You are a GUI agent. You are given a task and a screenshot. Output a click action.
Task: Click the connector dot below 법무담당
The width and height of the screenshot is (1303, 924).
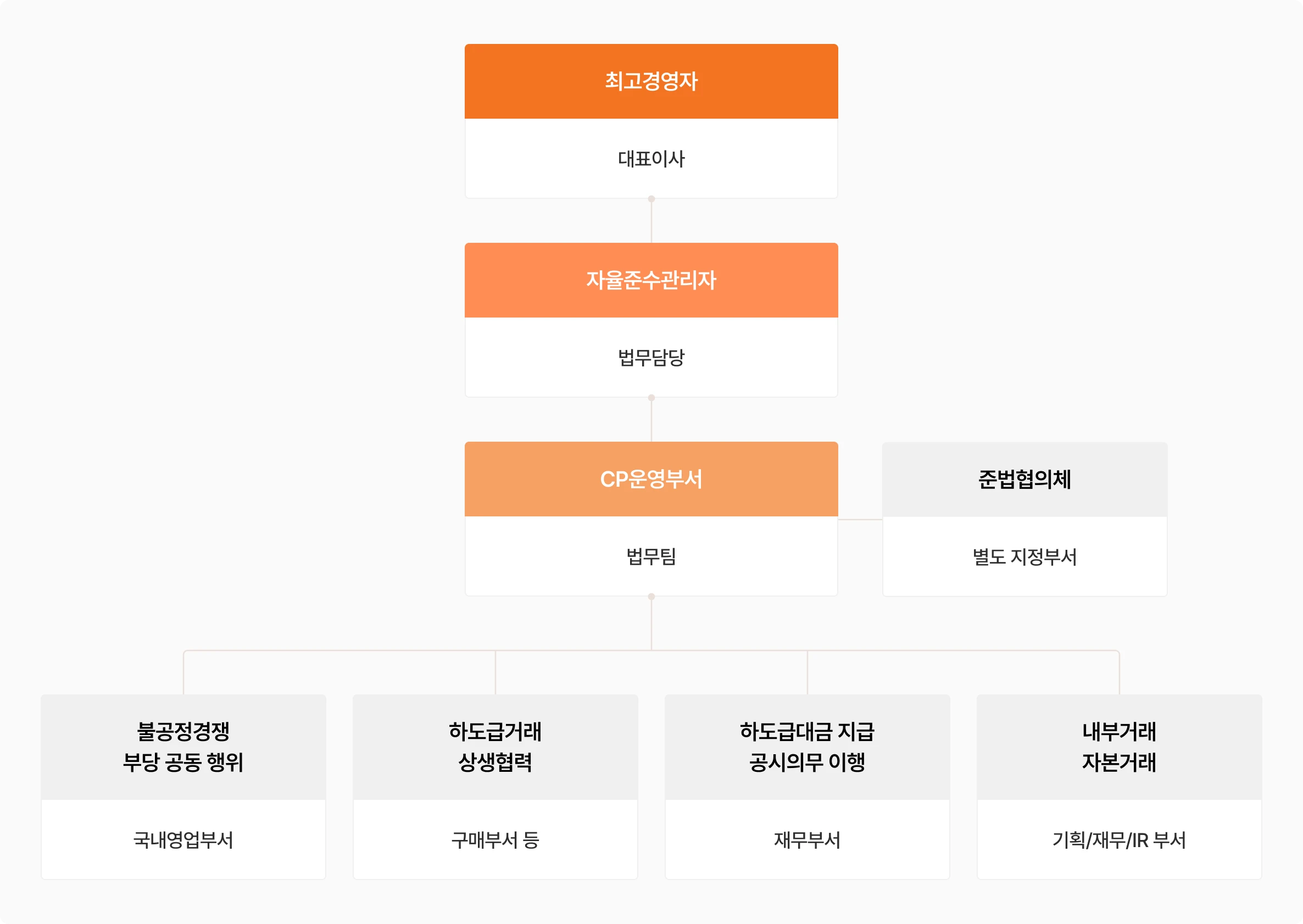pos(651,398)
